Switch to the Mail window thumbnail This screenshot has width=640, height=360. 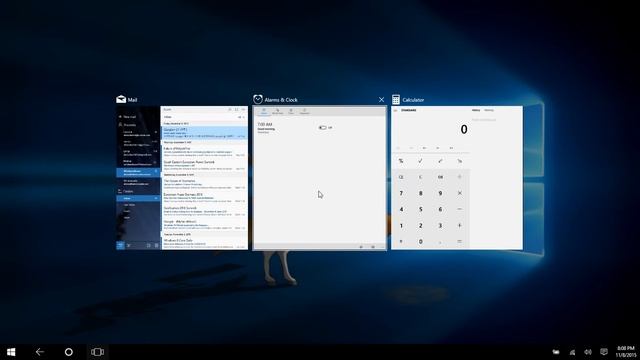[x=182, y=178]
